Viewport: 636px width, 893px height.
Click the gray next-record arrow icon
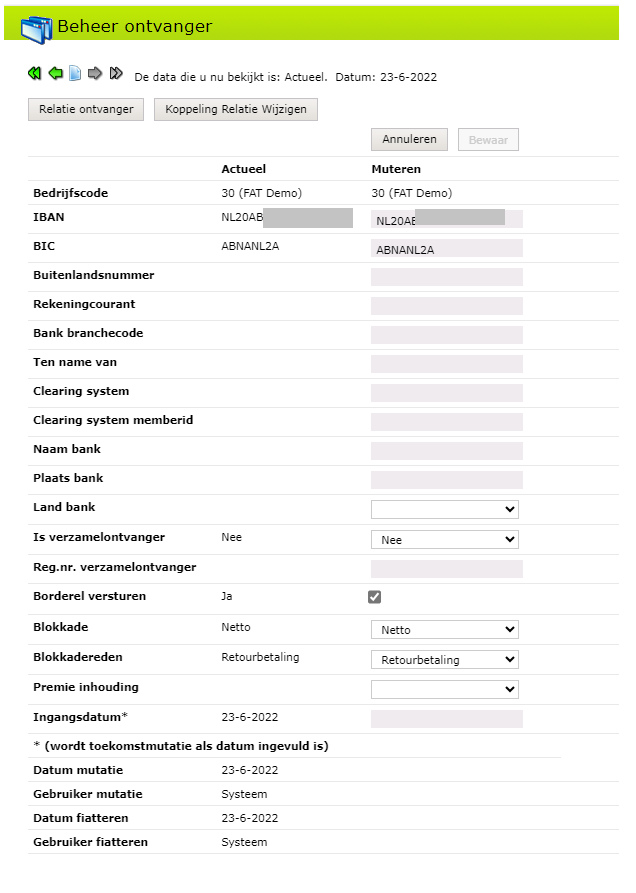click(95, 74)
